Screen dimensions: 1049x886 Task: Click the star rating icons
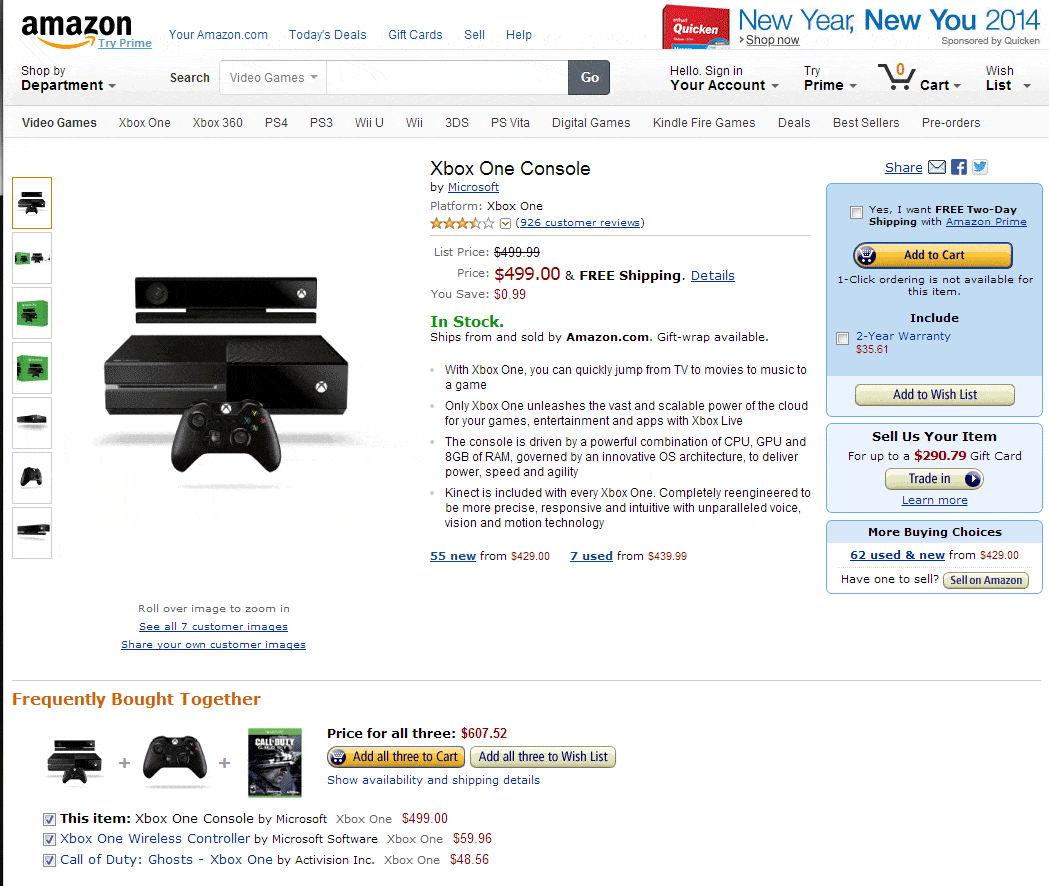point(462,223)
